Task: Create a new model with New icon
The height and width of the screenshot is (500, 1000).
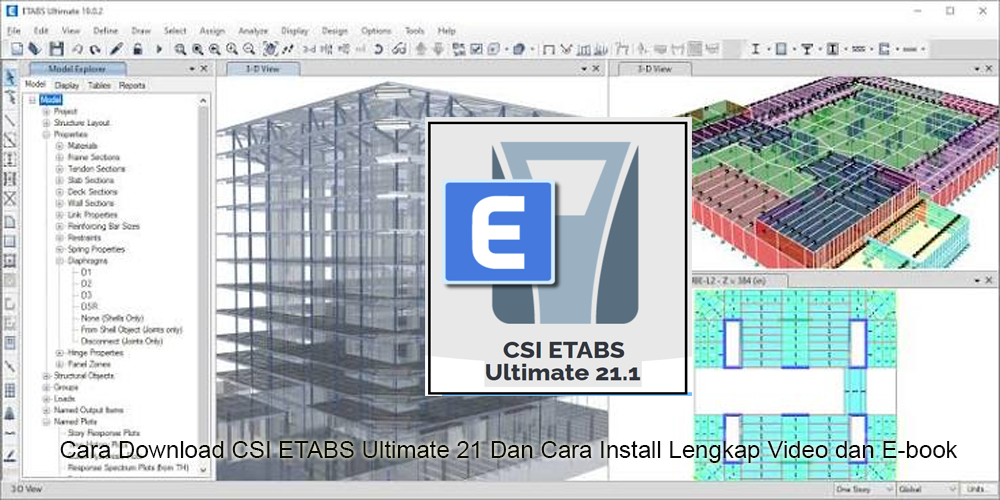Action: [17, 49]
